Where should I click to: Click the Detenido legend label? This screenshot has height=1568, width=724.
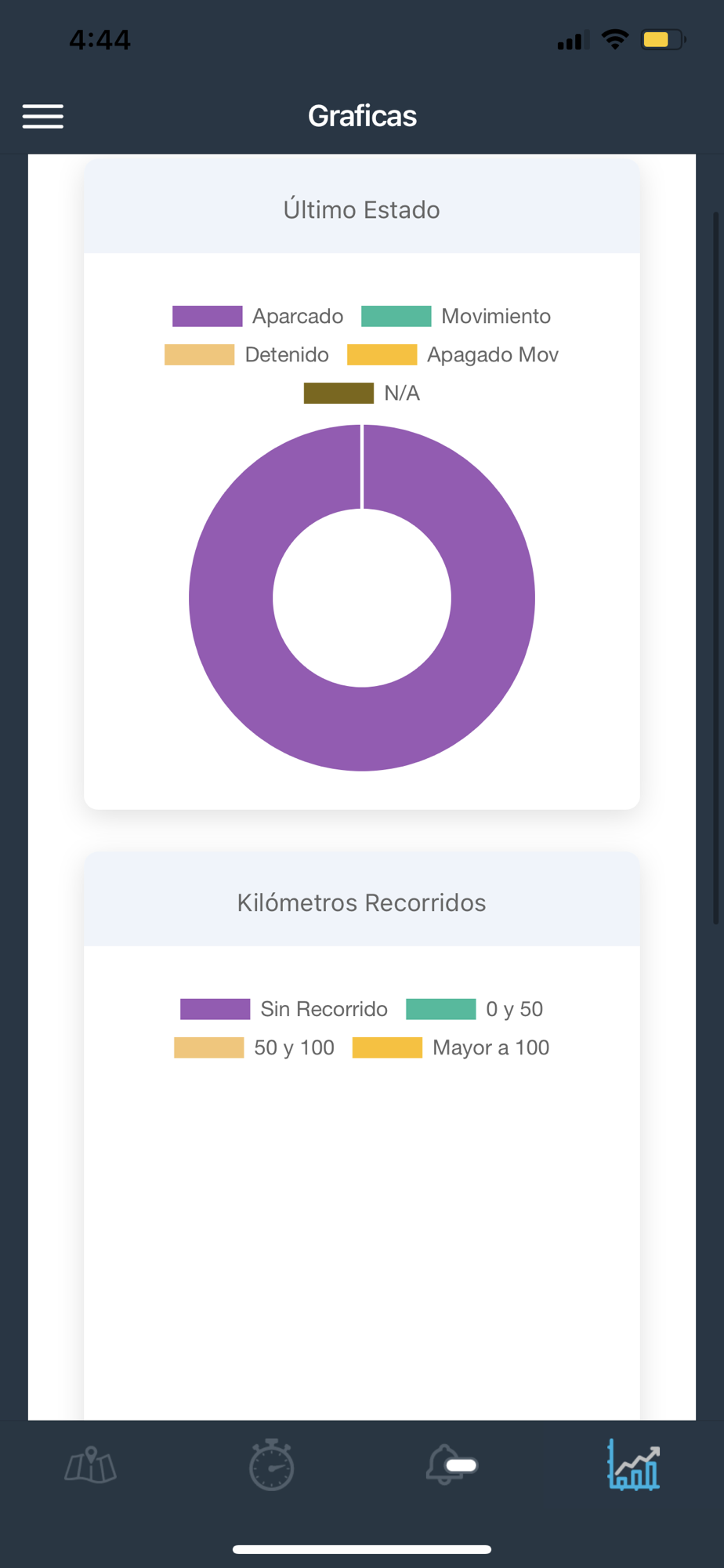(287, 354)
